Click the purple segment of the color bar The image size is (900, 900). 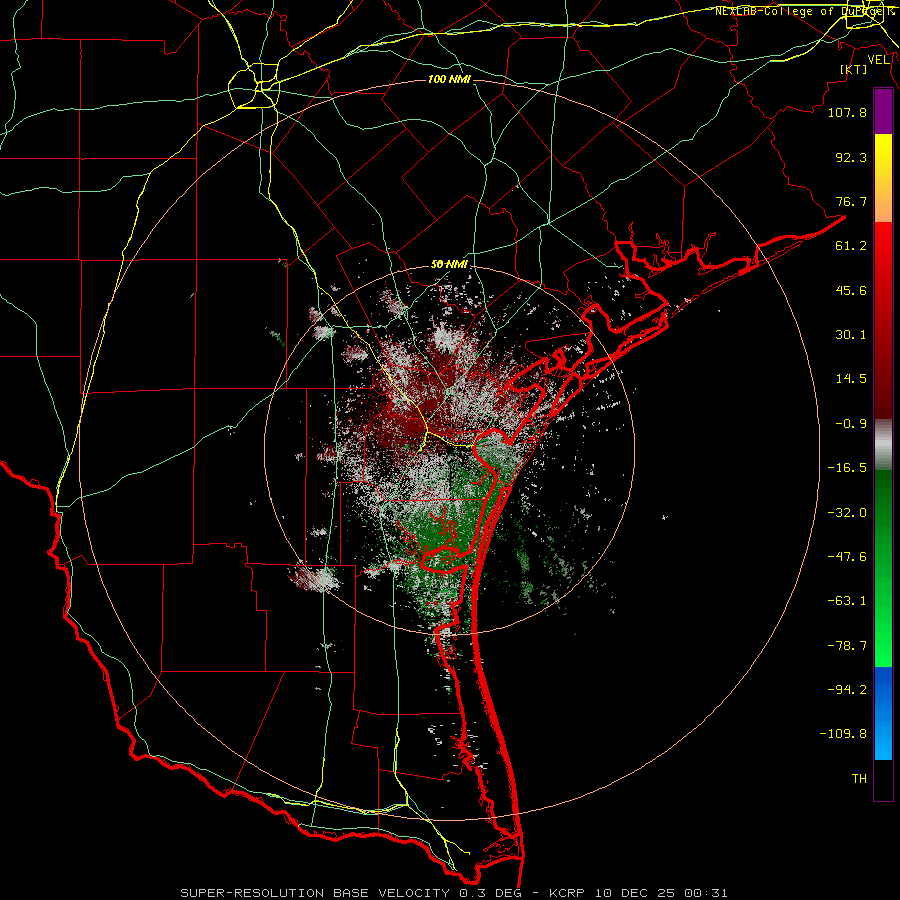click(x=883, y=111)
